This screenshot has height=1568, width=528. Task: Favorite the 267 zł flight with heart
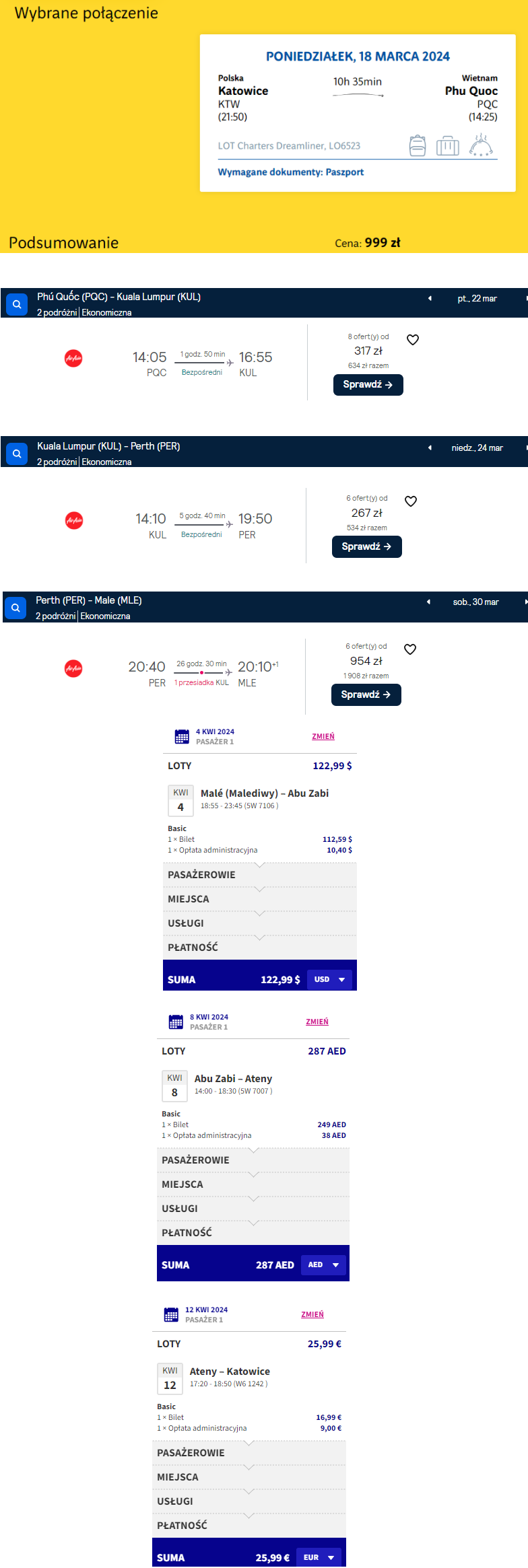[411, 501]
